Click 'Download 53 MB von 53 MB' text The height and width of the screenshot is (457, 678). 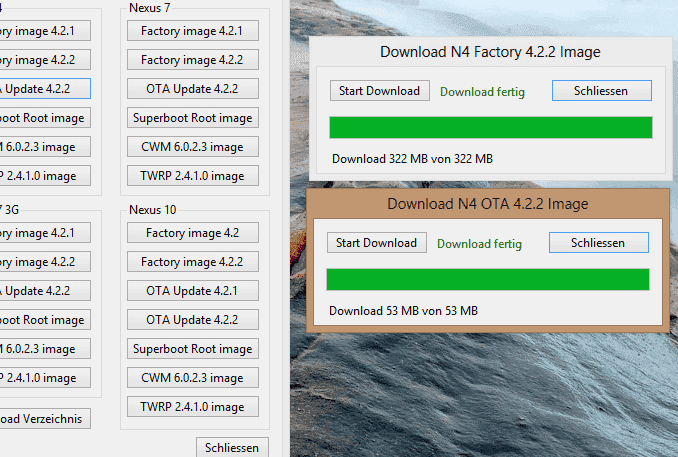pos(403,310)
